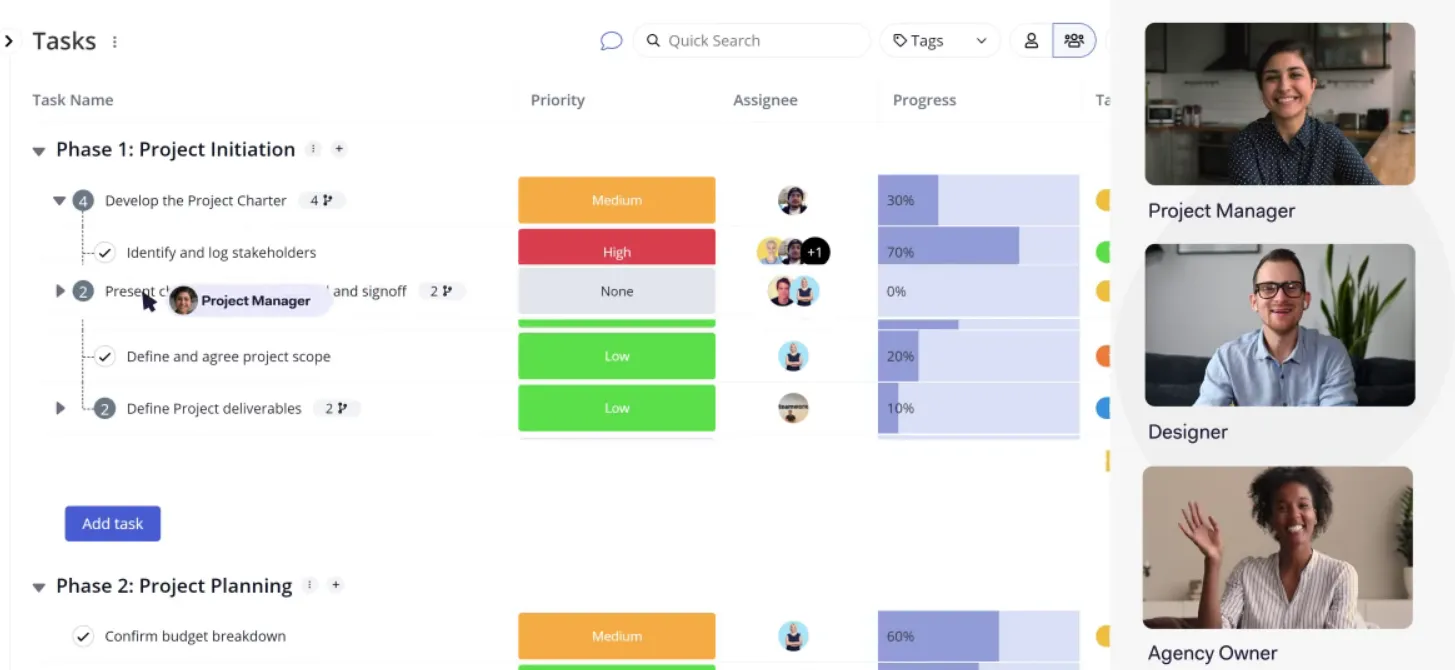1455x670 pixels.
Task: Click the single-user filter icon
Action: point(1031,41)
